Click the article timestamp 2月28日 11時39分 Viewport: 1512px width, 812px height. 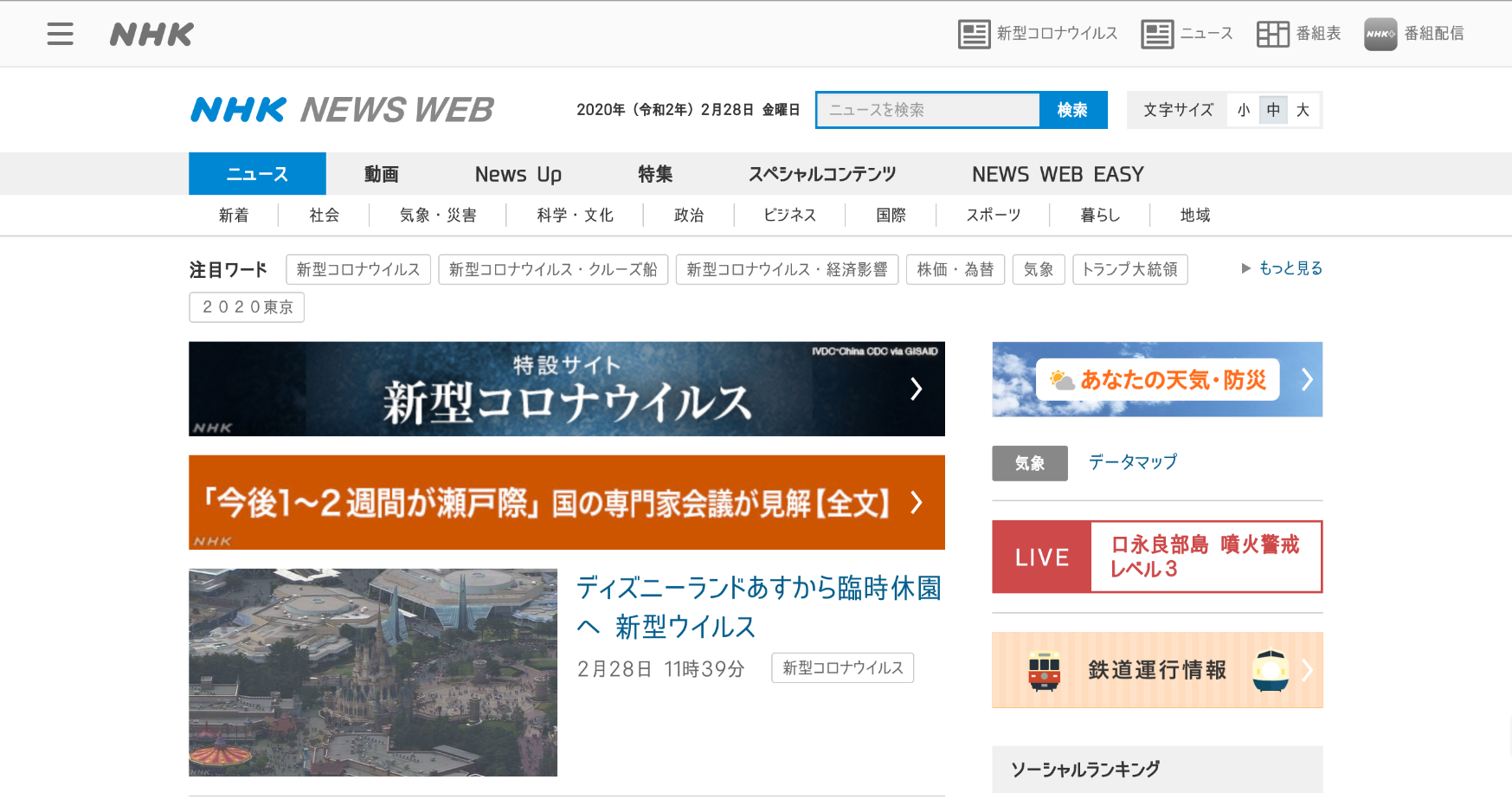[661, 668]
